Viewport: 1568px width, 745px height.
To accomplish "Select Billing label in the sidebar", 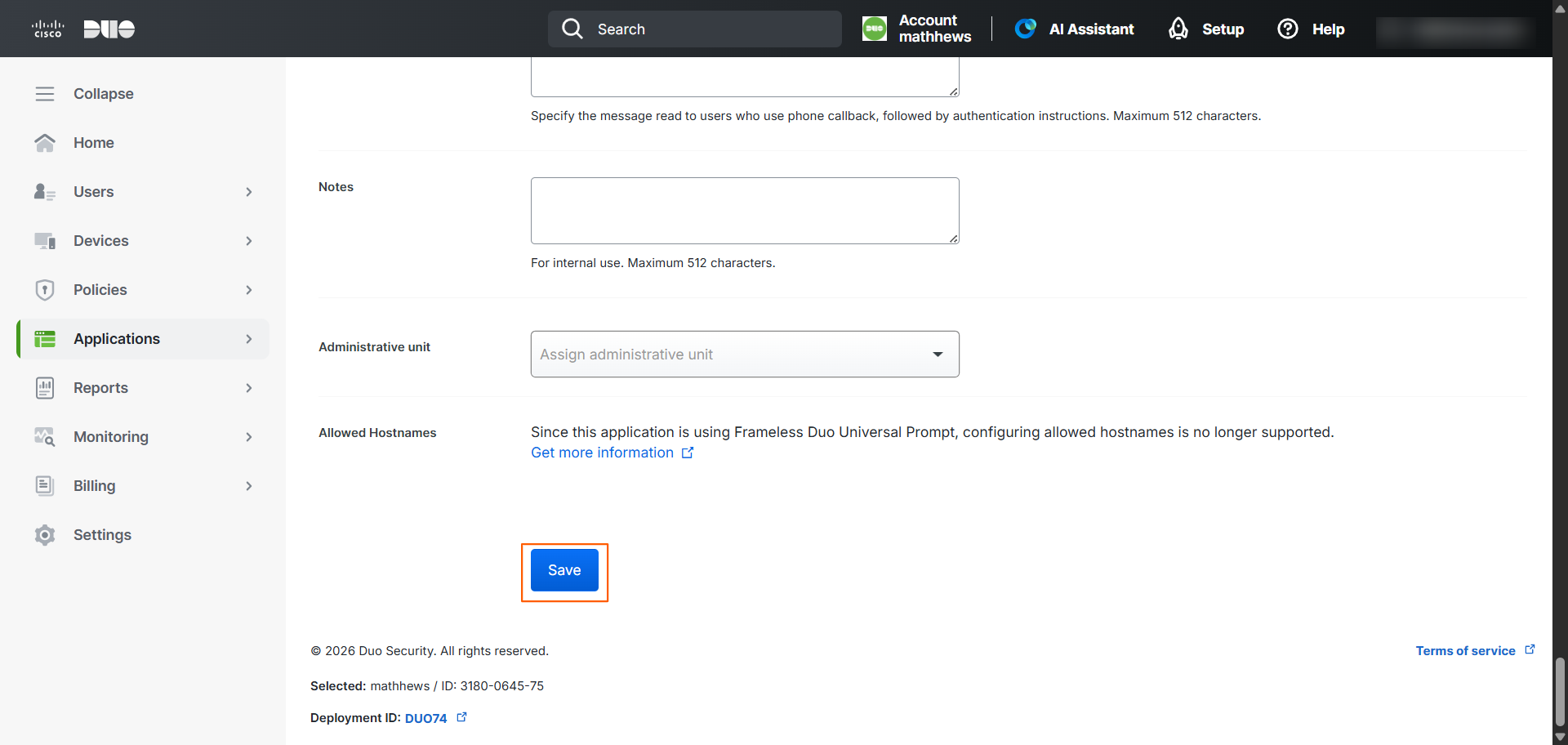I will pos(95,486).
